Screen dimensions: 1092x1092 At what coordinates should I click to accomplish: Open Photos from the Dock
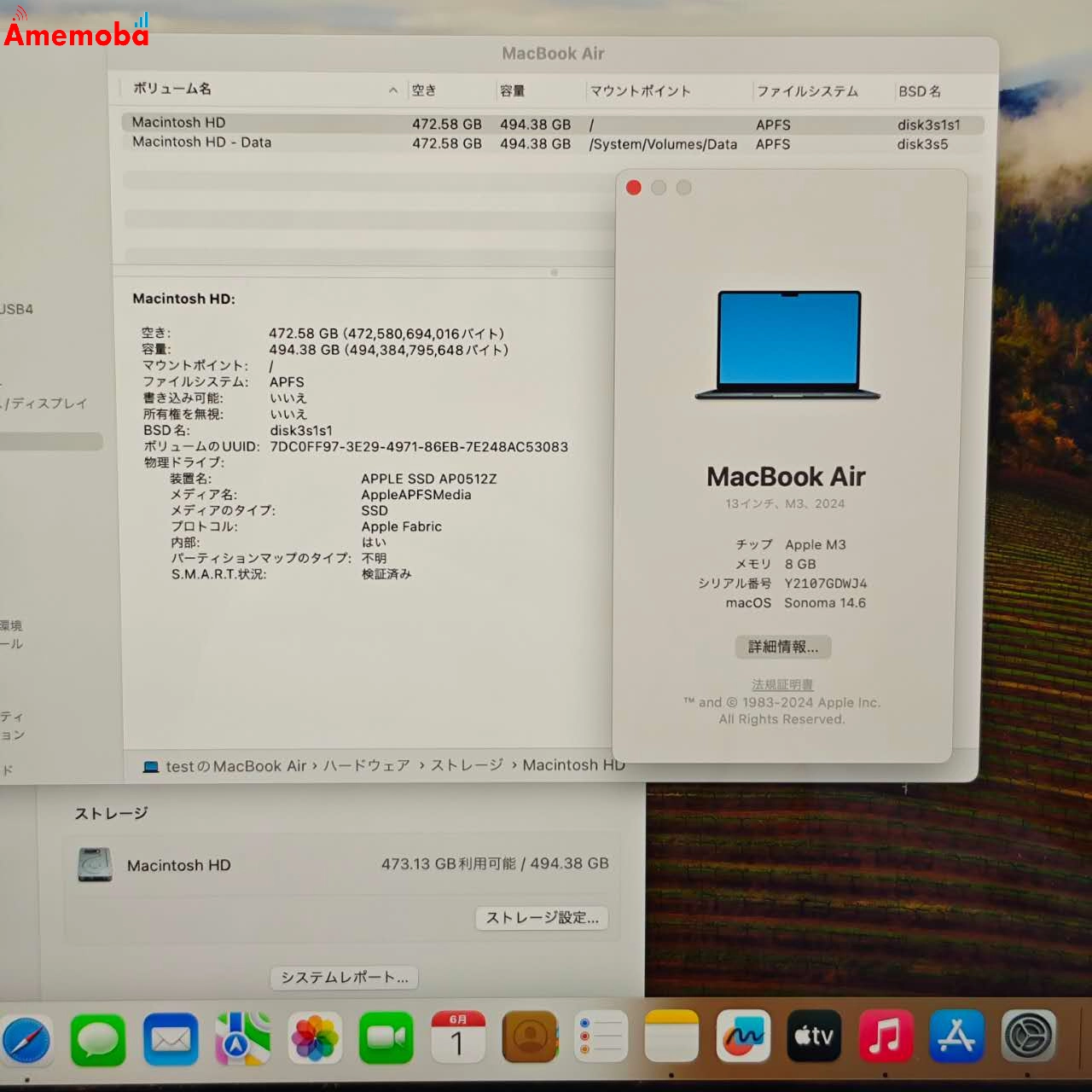coord(314,1039)
